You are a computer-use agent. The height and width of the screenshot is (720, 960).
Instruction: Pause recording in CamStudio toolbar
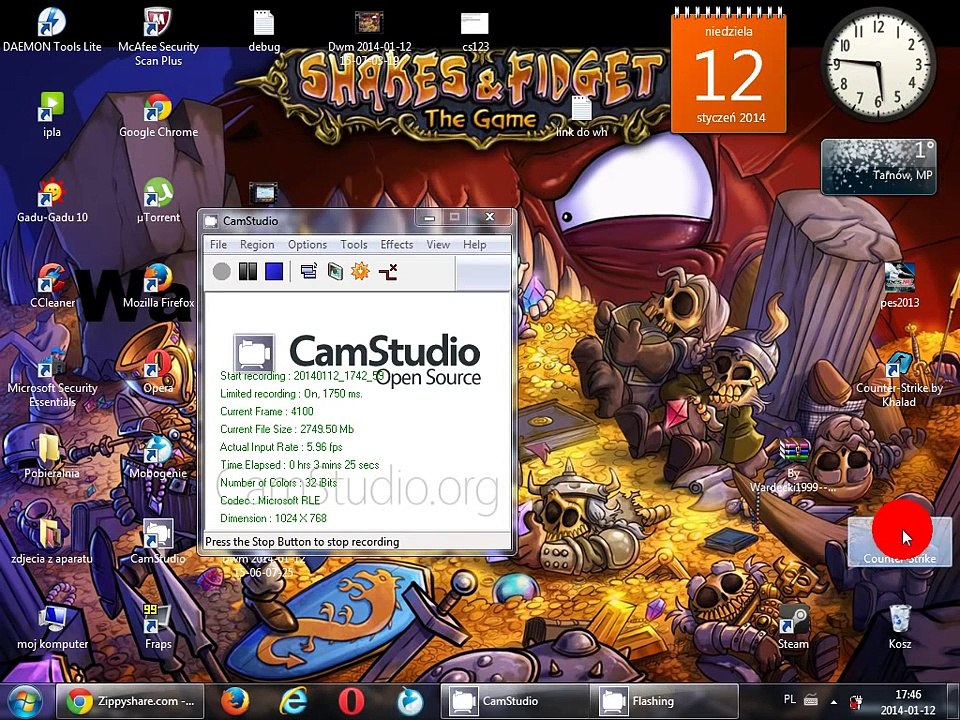248,271
